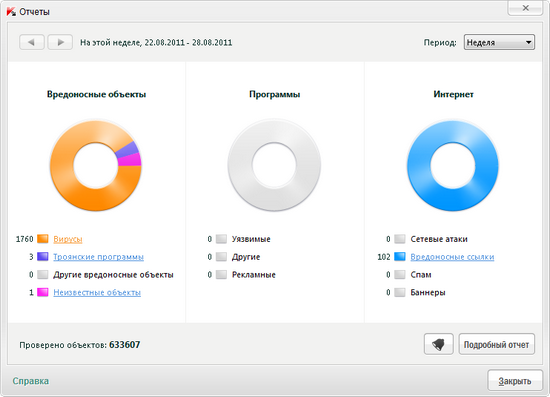550x397 pixels.
Task: Click the Kaspersky logo in title bar
Action: [11, 12]
